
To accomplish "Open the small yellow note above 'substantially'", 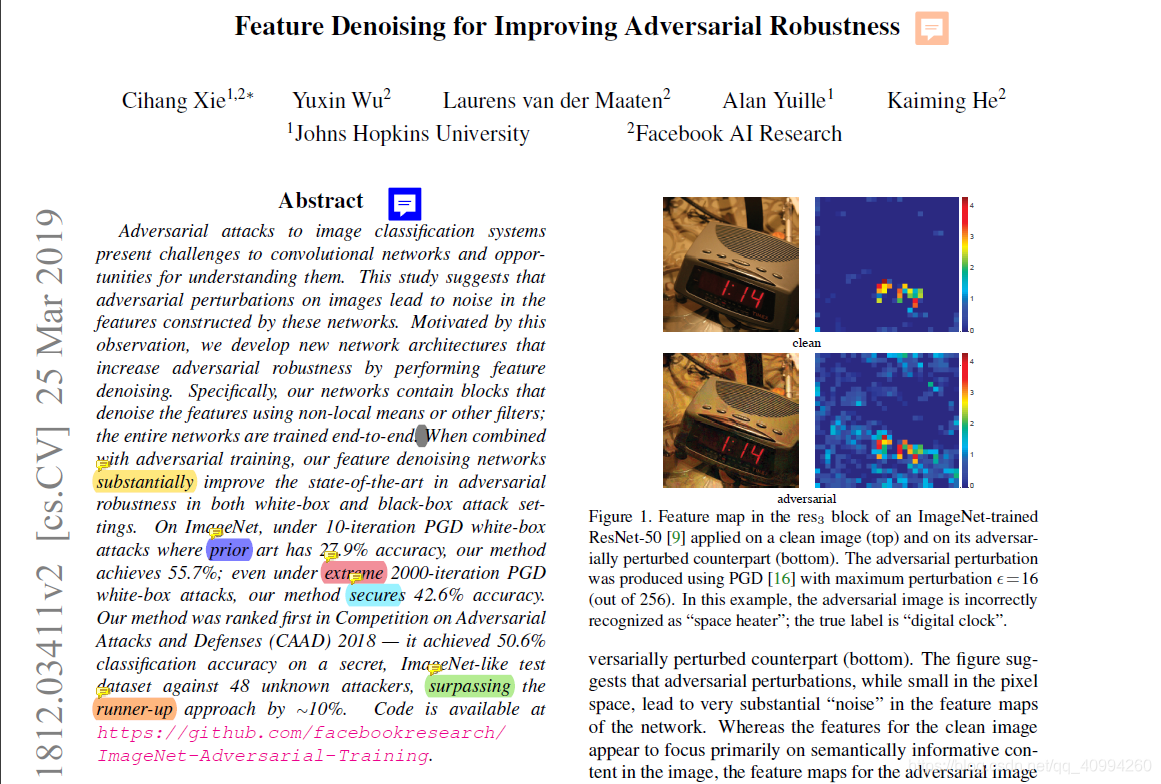I will 103,465.
